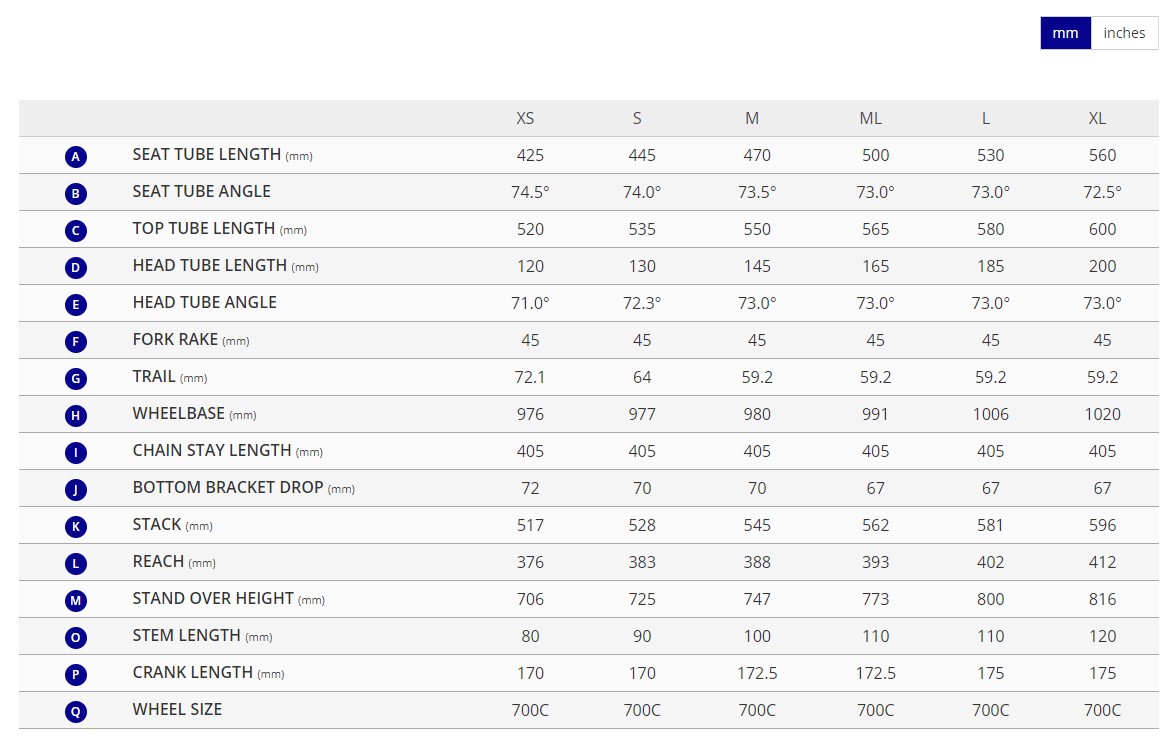Viewport: 1173px width, 738px height.
Task: Select the M marker for Stand Over Height
Action: point(76,601)
